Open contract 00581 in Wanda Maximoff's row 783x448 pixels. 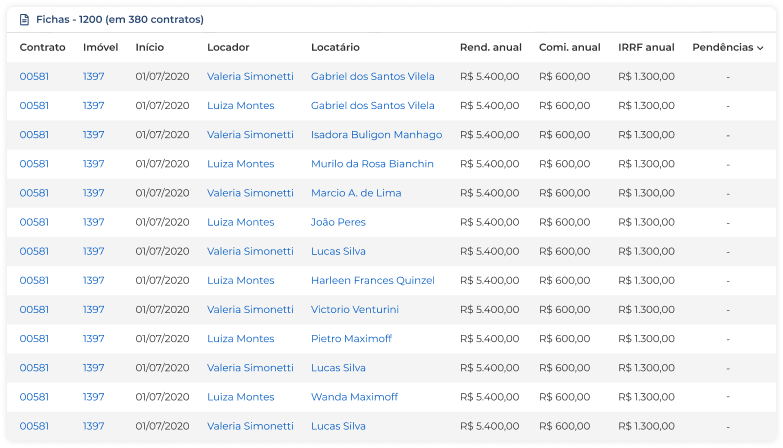click(34, 397)
